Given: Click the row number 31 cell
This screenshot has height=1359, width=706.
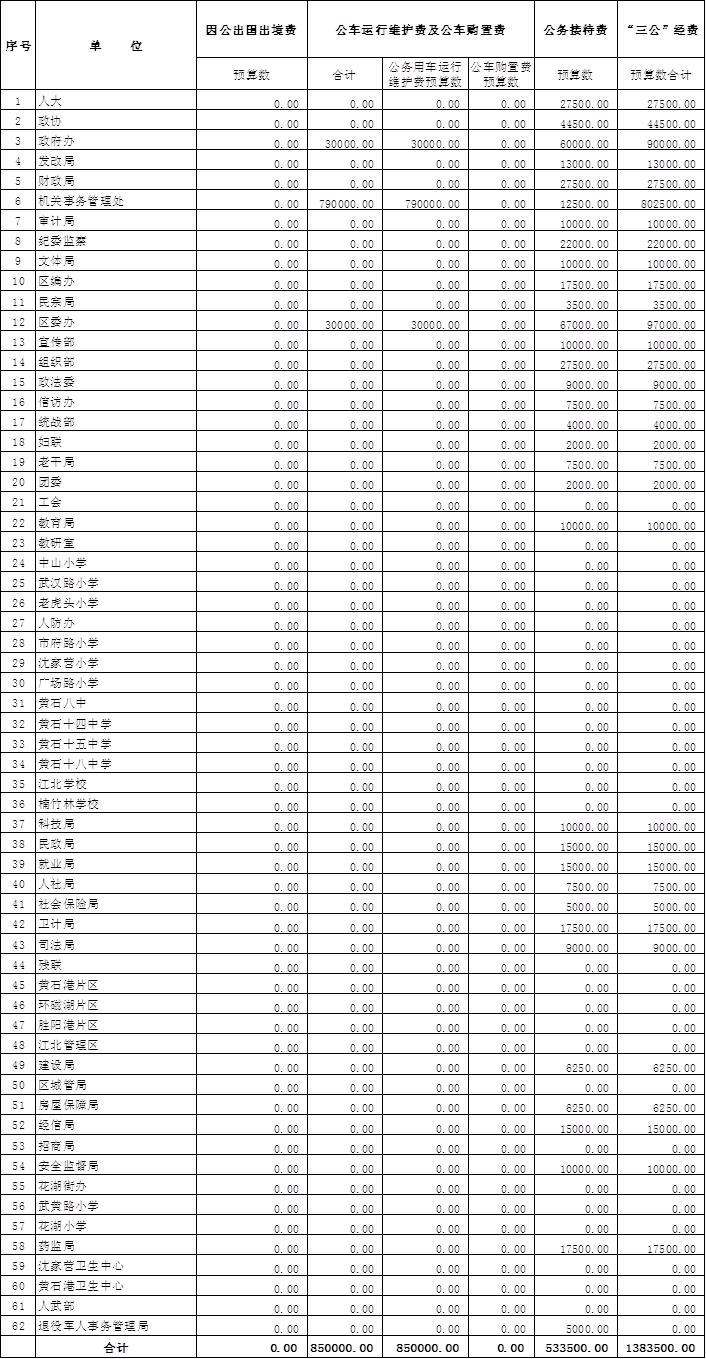Looking at the screenshot, I should click(x=18, y=704).
